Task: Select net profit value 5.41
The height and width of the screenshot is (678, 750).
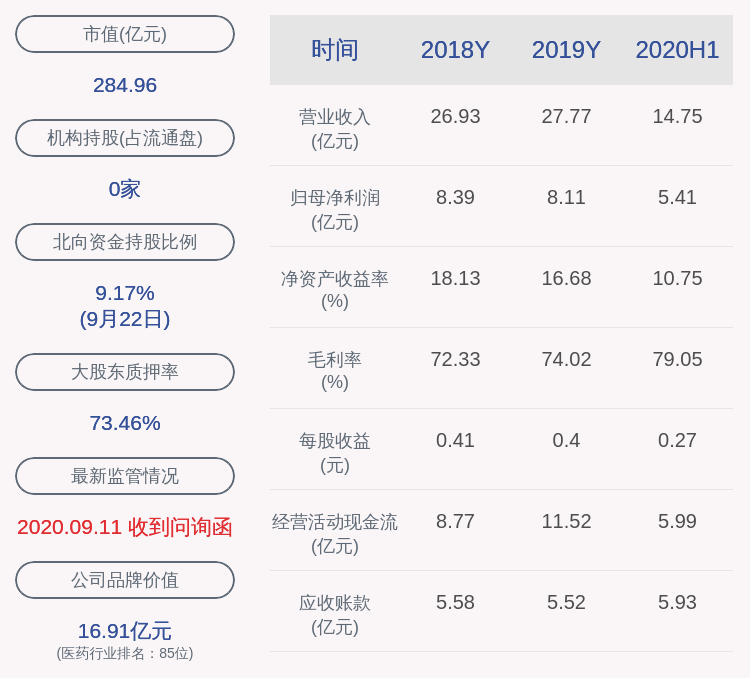Action: [x=677, y=197]
